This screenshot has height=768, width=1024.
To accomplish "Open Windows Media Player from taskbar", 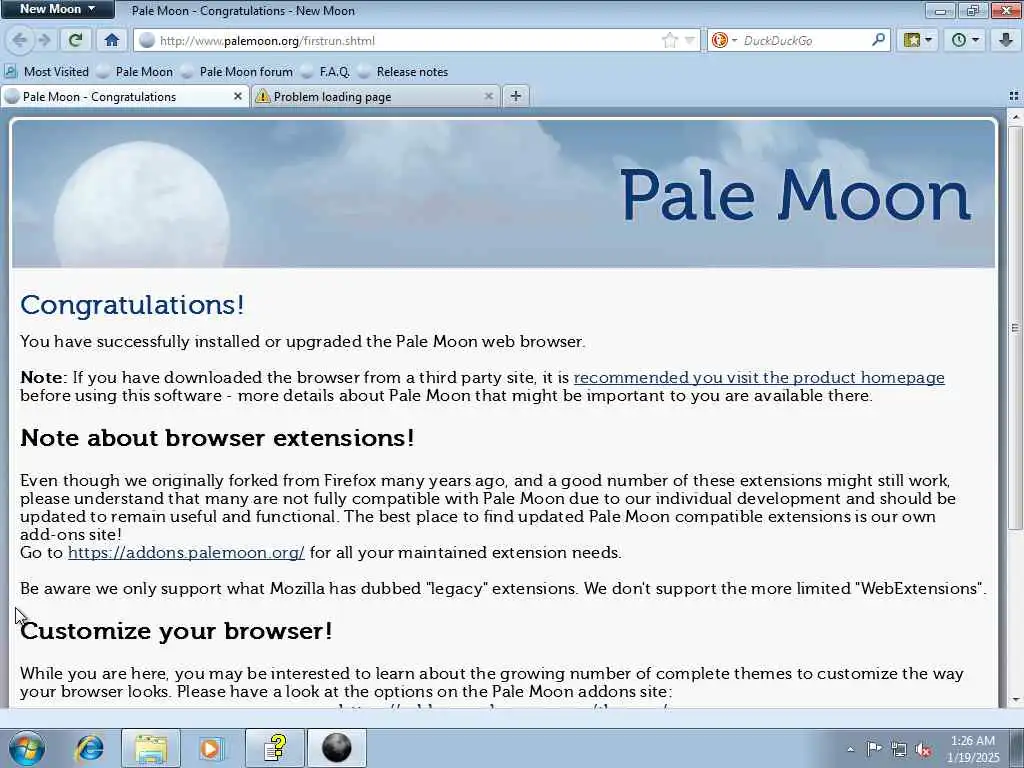I will (x=212, y=748).
